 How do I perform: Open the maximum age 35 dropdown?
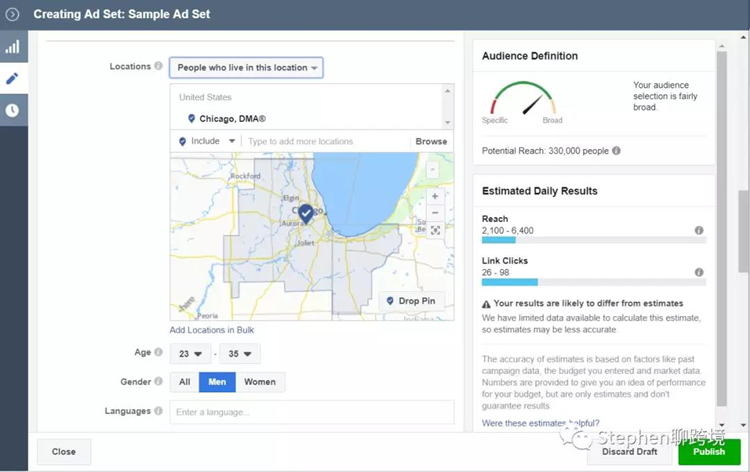click(x=240, y=354)
